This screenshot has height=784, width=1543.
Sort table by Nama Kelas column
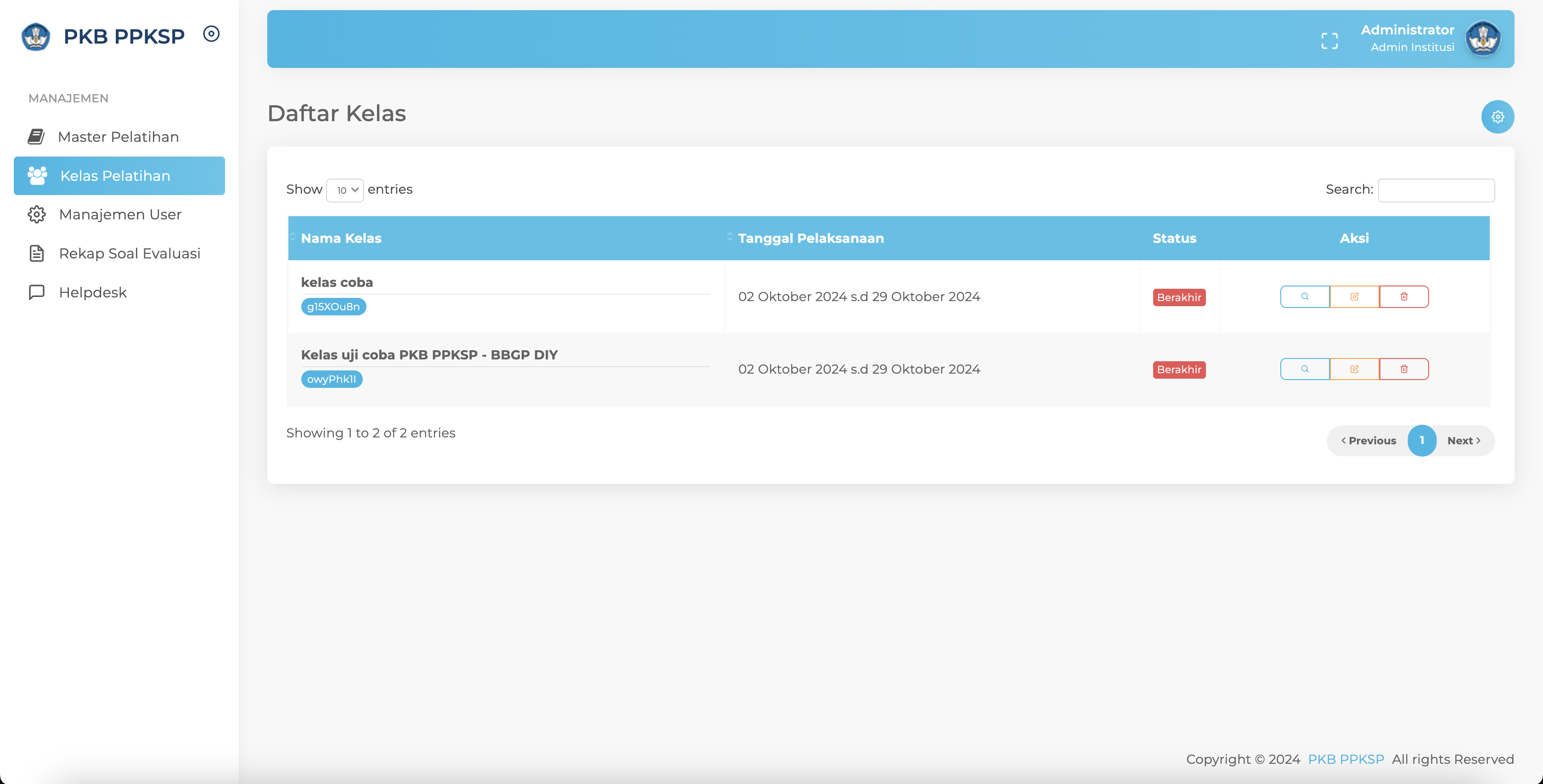pos(341,238)
